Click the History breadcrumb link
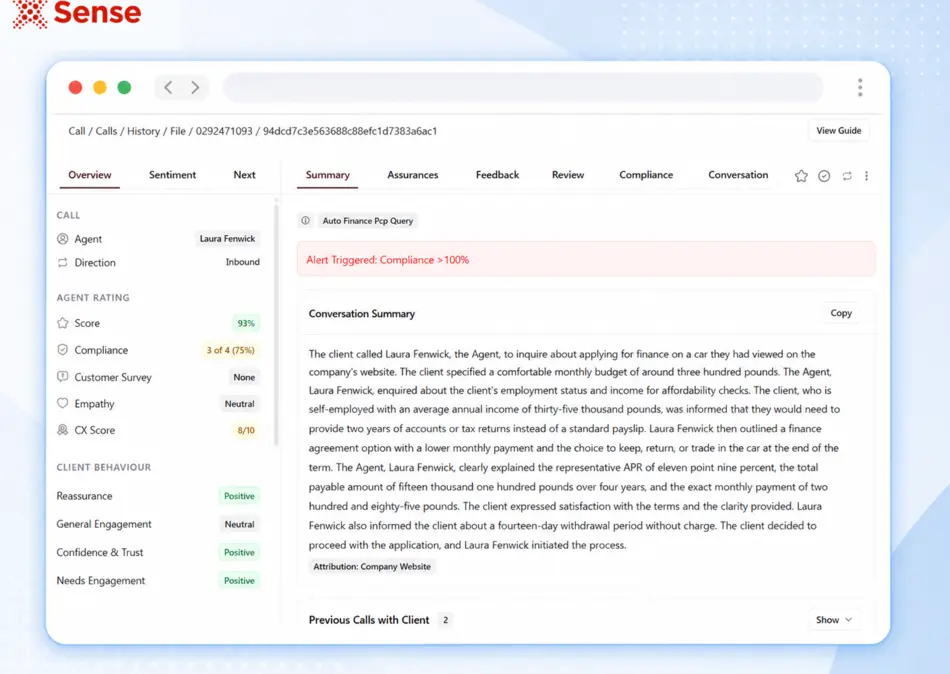The image size is (950, 674). [x=144, y=131]
